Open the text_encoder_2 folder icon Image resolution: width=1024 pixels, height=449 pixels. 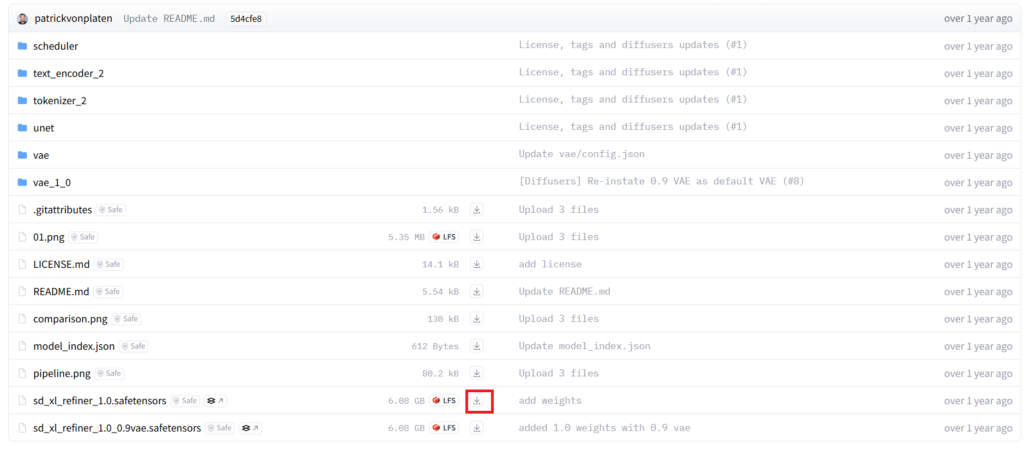[x=22, y=73]
